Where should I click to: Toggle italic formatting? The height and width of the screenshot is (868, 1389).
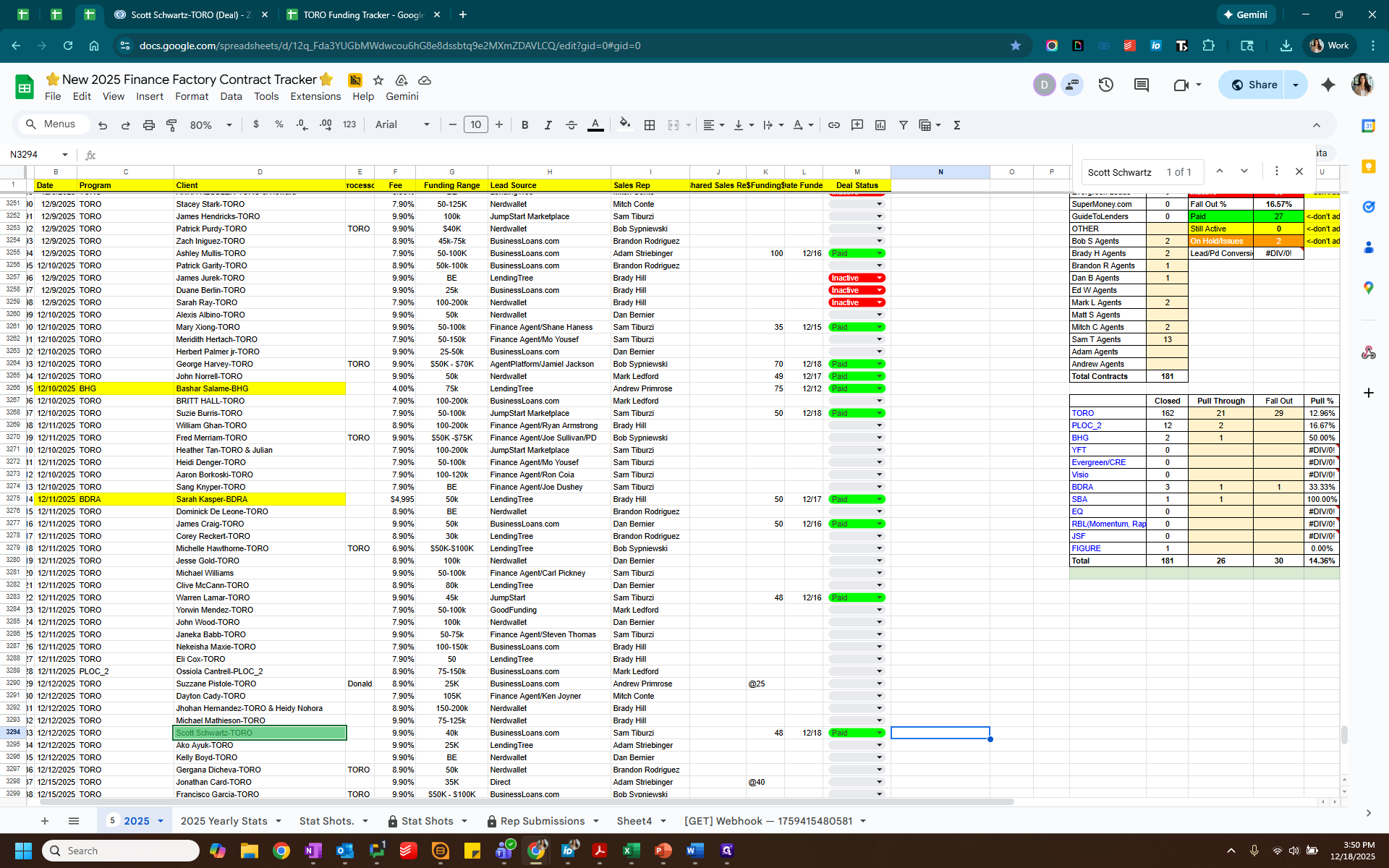point(548,125)
